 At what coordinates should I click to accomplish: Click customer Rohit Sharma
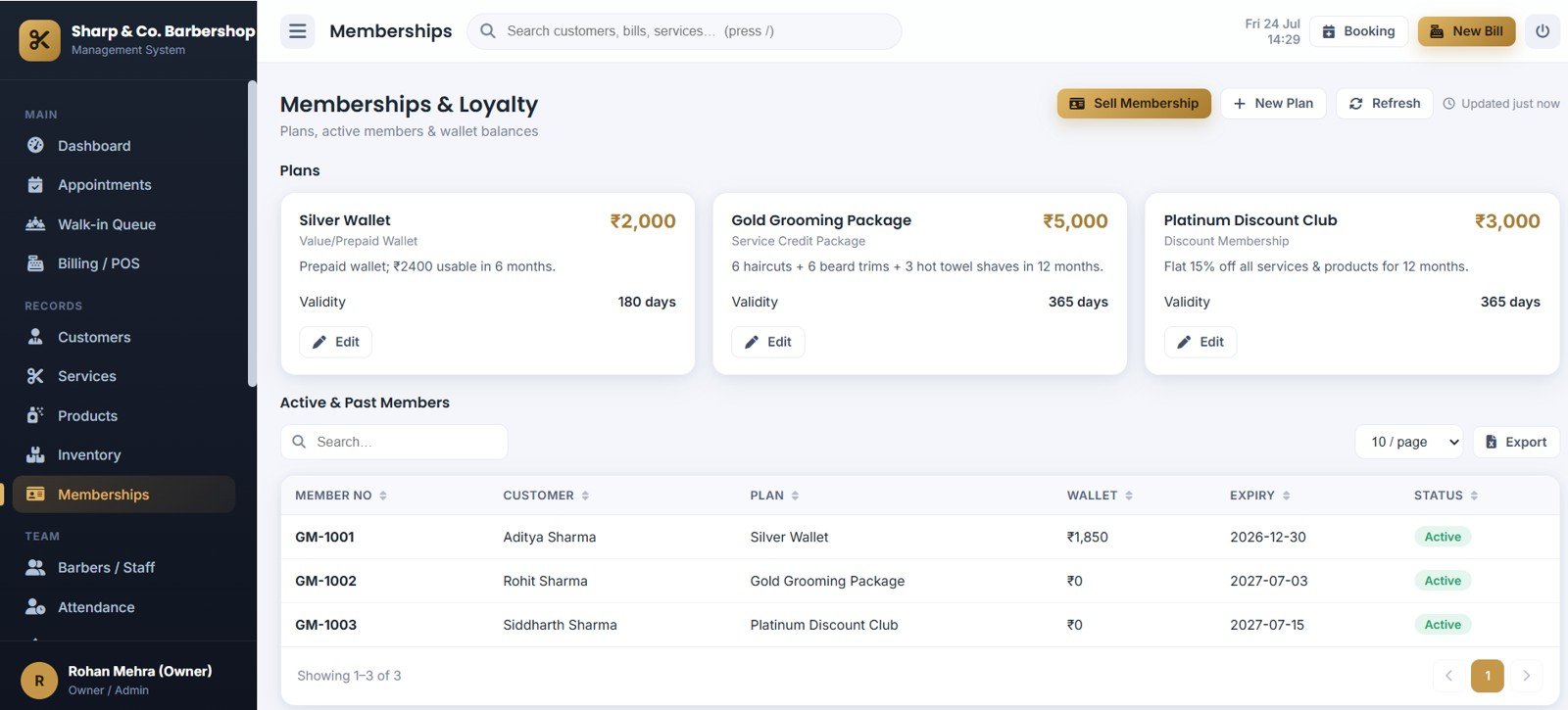(545, 581)
